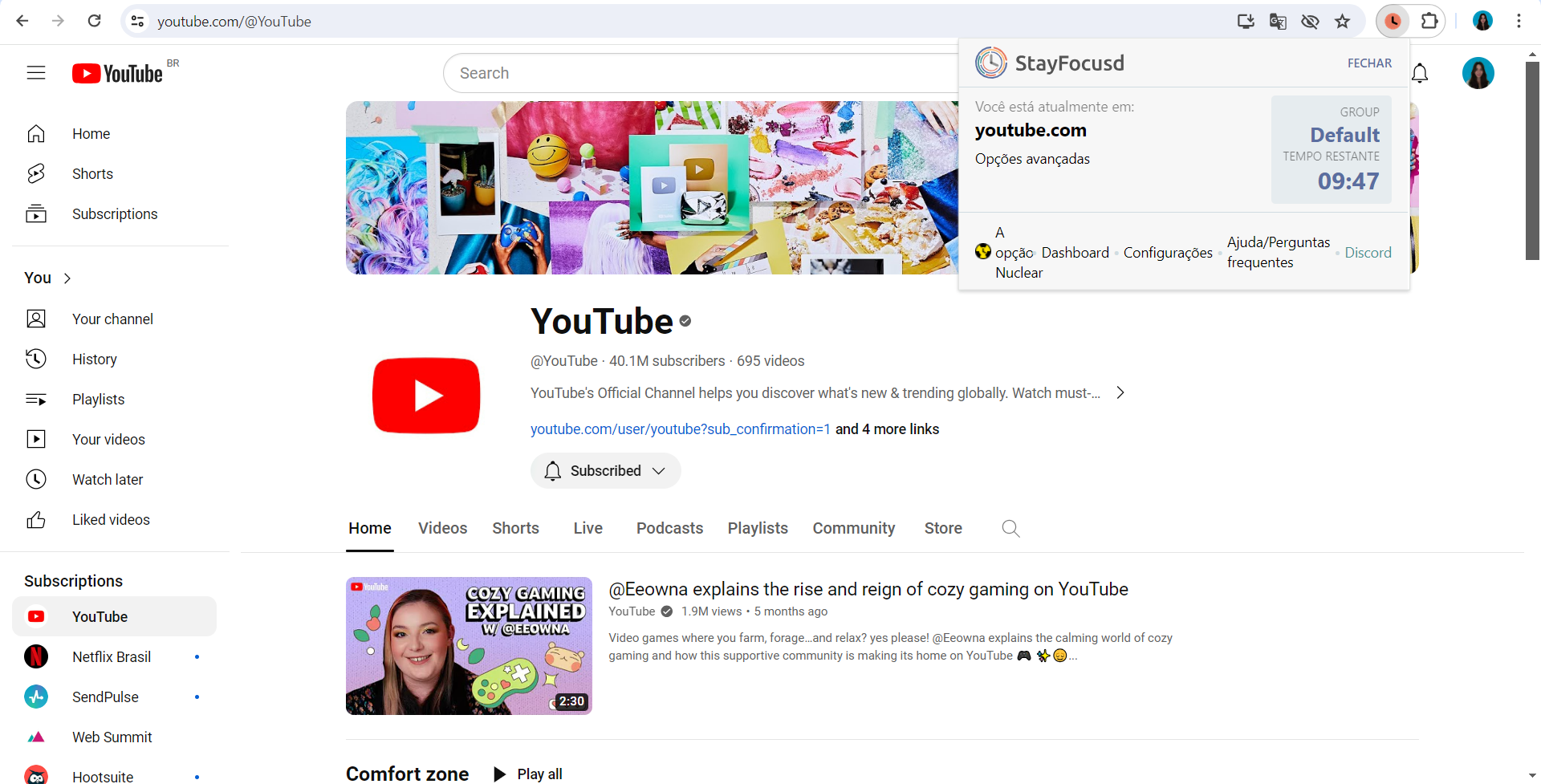Expand the You section chevron
The height and width of the screenshot is (784, 1541).
(x=67, y=278)
